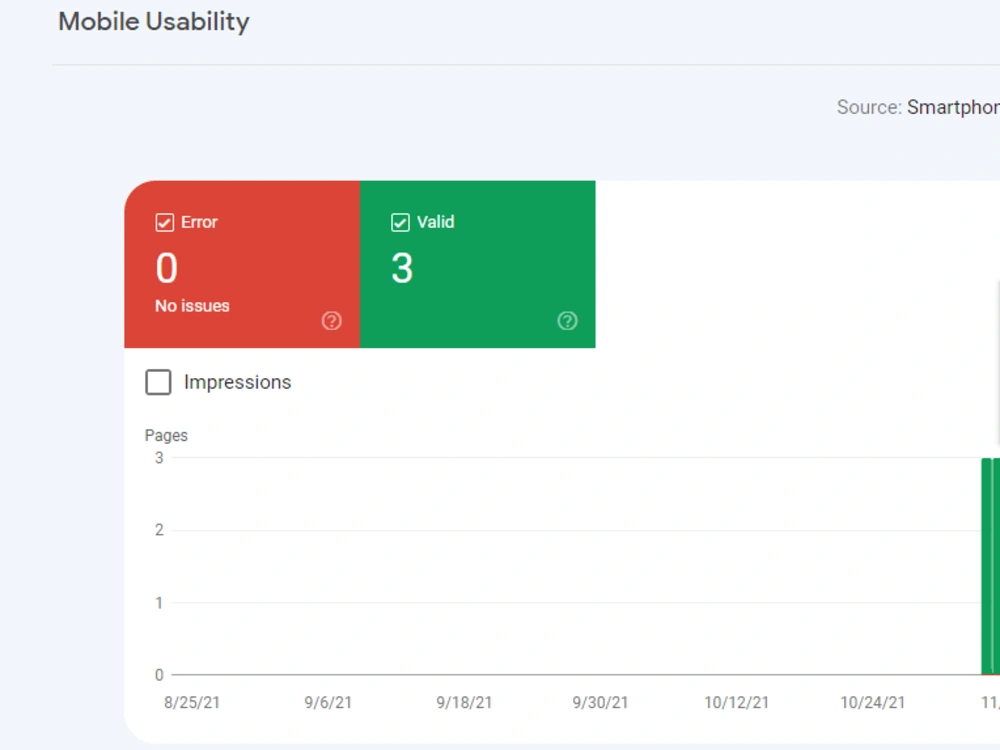Click the 9/18/21 date label

[x=464, y=703]
